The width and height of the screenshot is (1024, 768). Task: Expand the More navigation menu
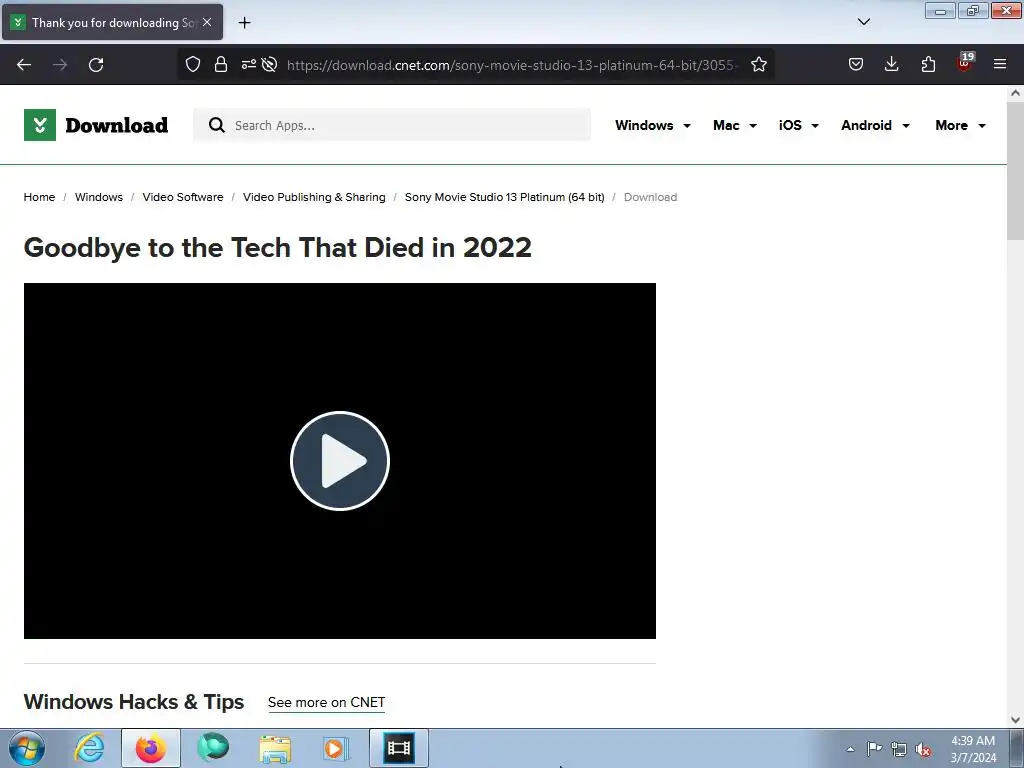(x=960, y=125)
